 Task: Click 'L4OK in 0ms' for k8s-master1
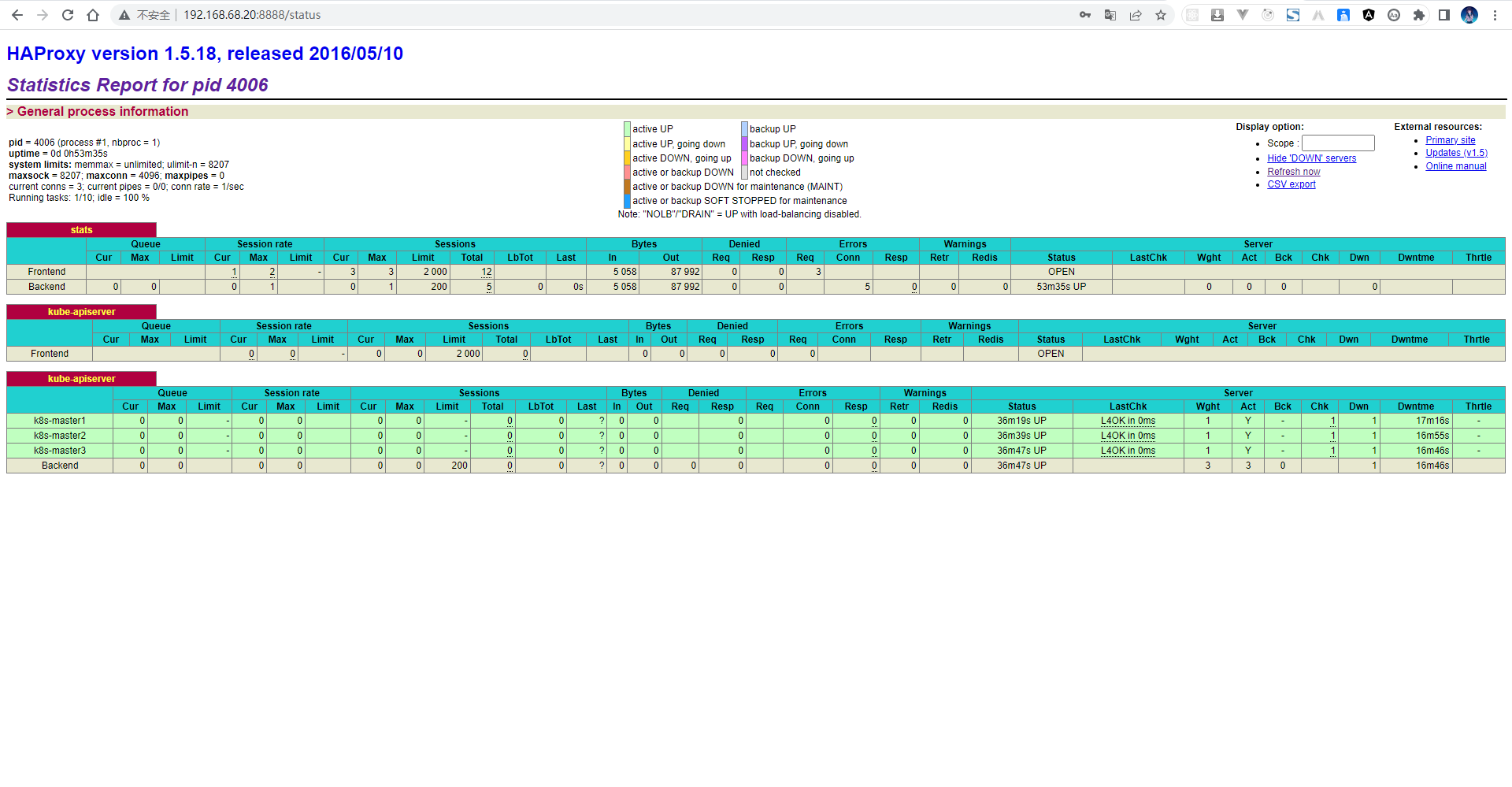(x=1128, y=421)
